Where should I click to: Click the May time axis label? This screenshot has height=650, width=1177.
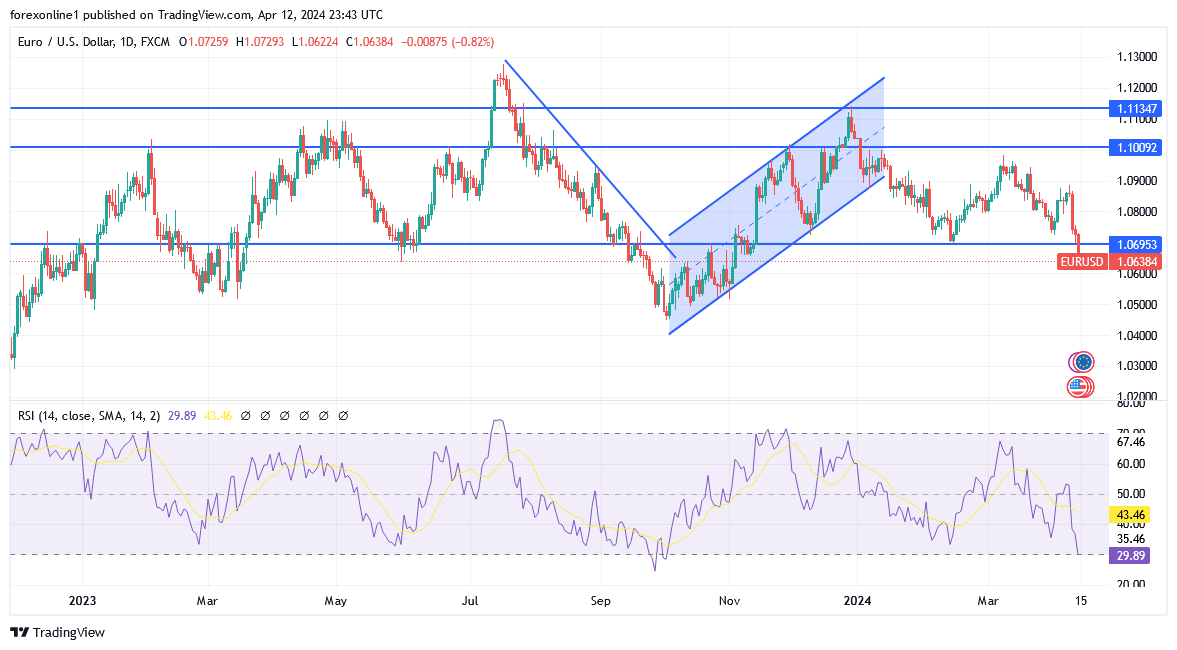tap(336, 601)
